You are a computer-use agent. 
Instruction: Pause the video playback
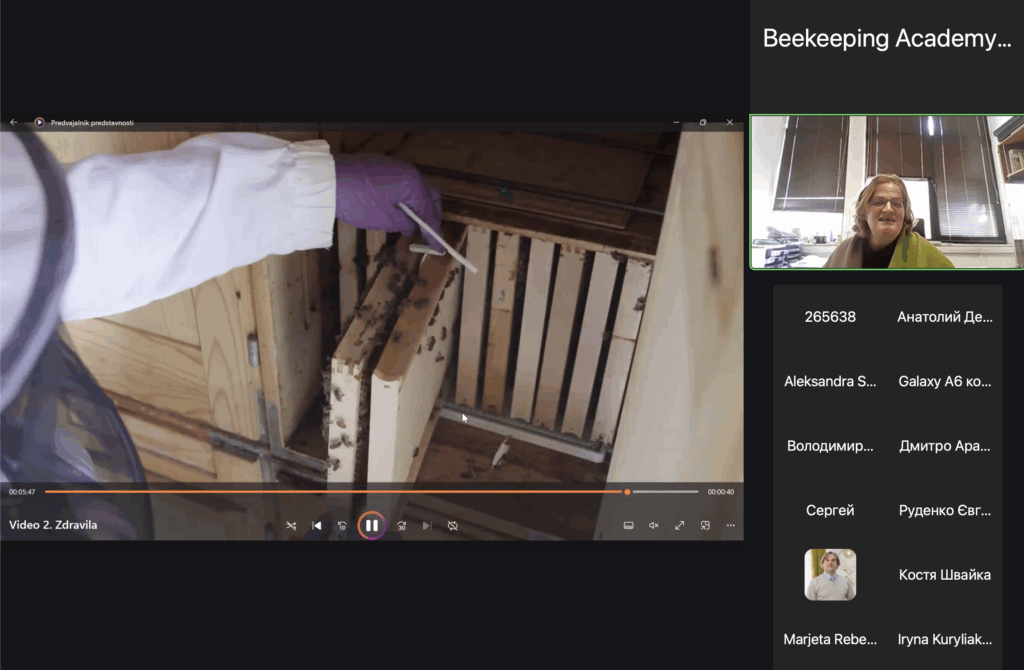(x=371, y=525)
